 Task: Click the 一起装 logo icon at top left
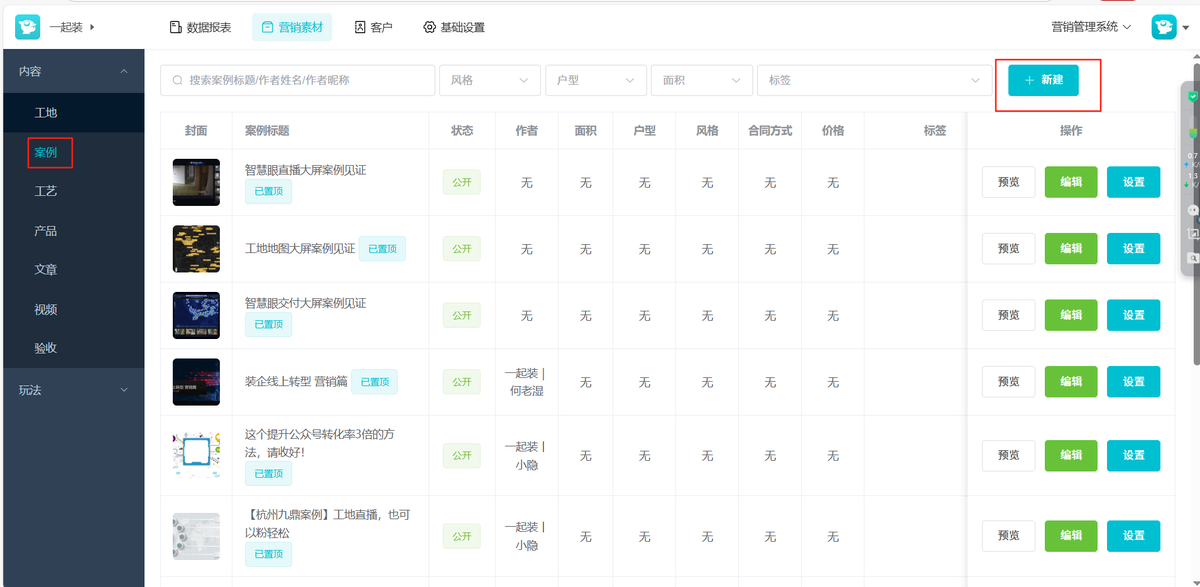pyautogui.click(x=27, y=27)
